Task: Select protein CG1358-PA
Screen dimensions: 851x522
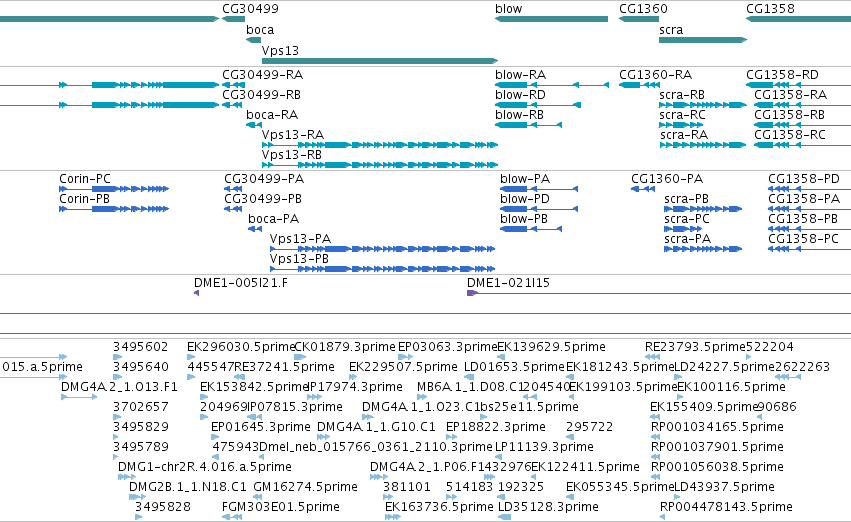Action: [x=809, y=209]
